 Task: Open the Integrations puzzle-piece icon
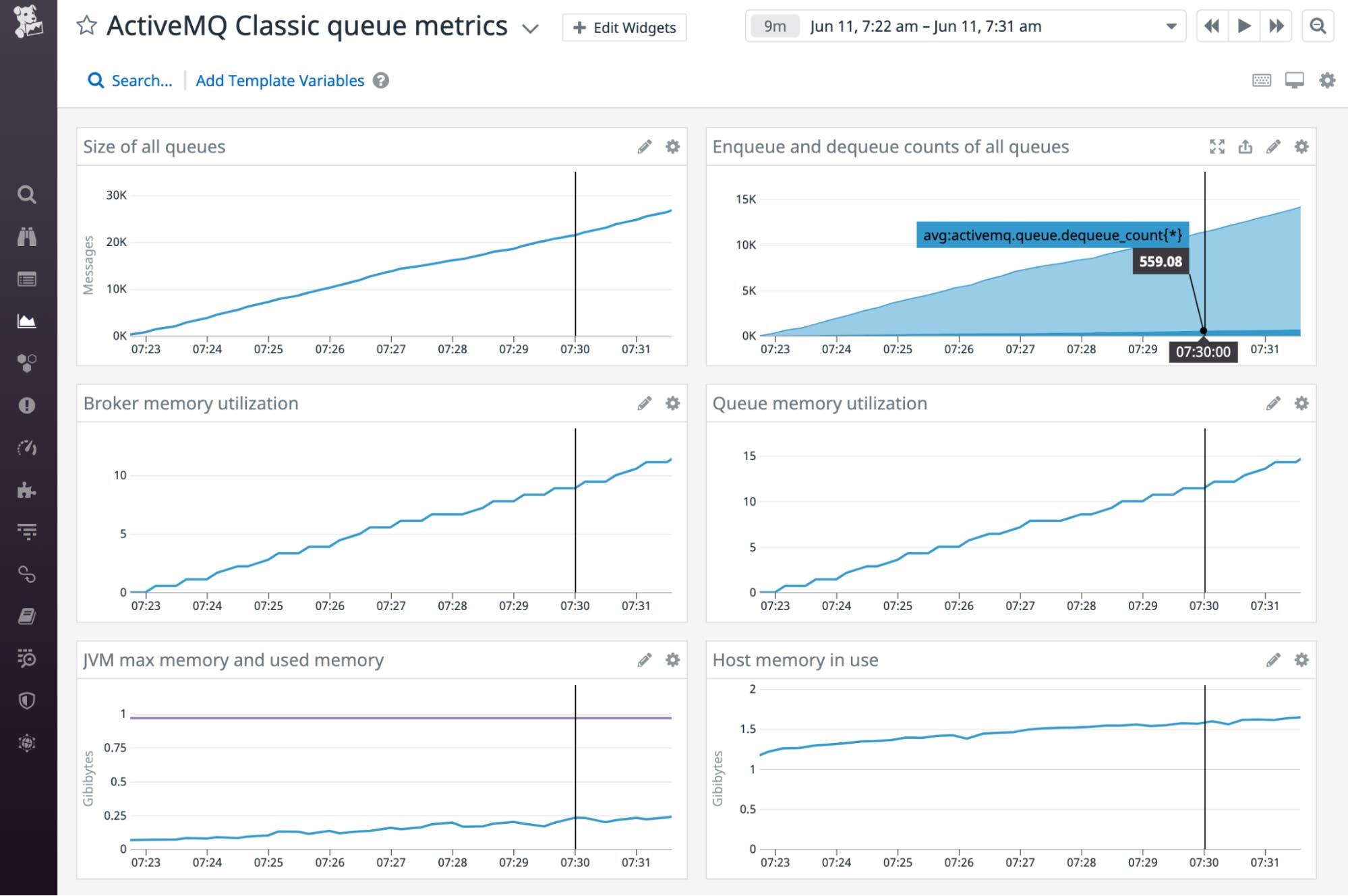(x=27, y=490)
